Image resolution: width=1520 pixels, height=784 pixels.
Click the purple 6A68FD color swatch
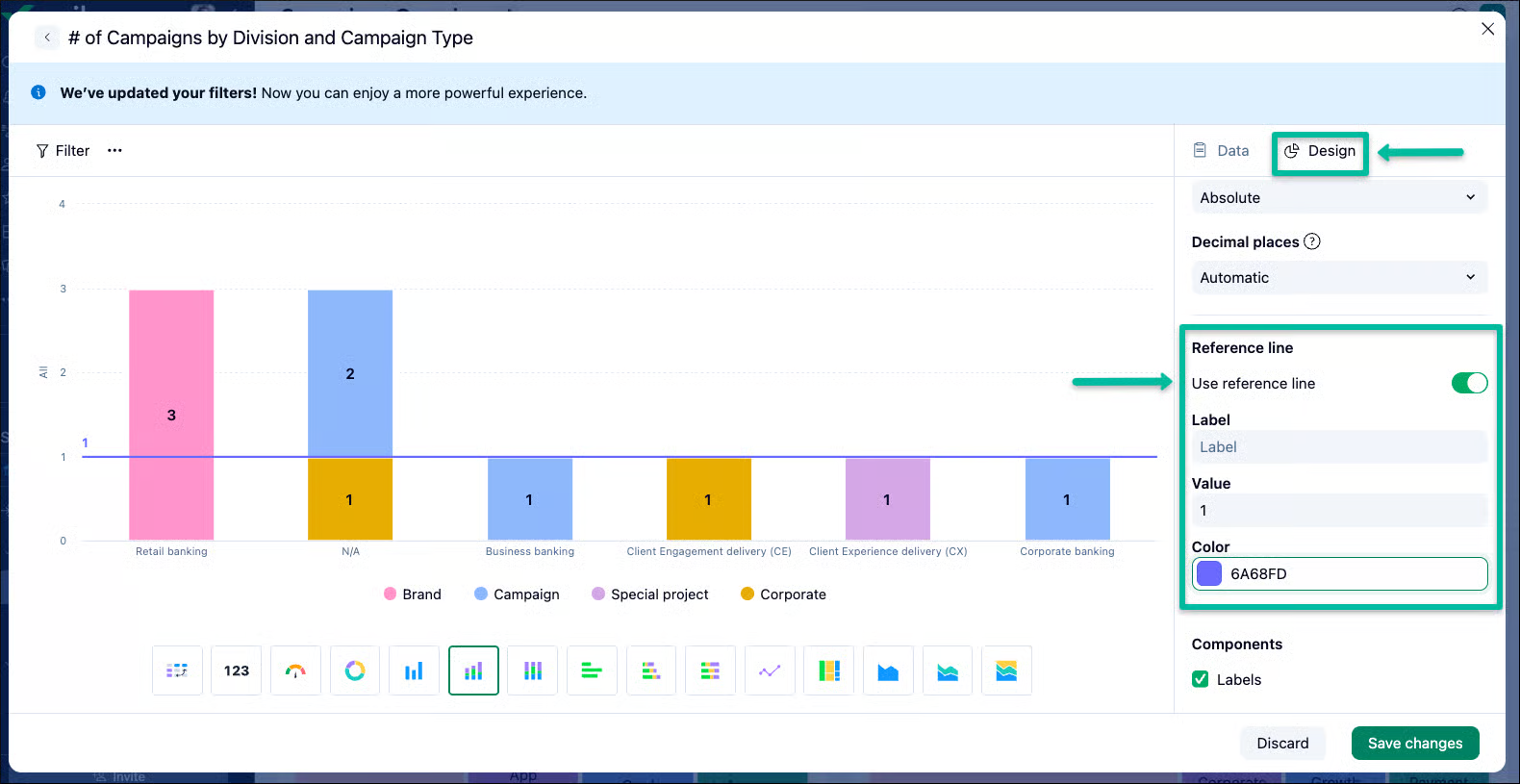point(1209,573)
